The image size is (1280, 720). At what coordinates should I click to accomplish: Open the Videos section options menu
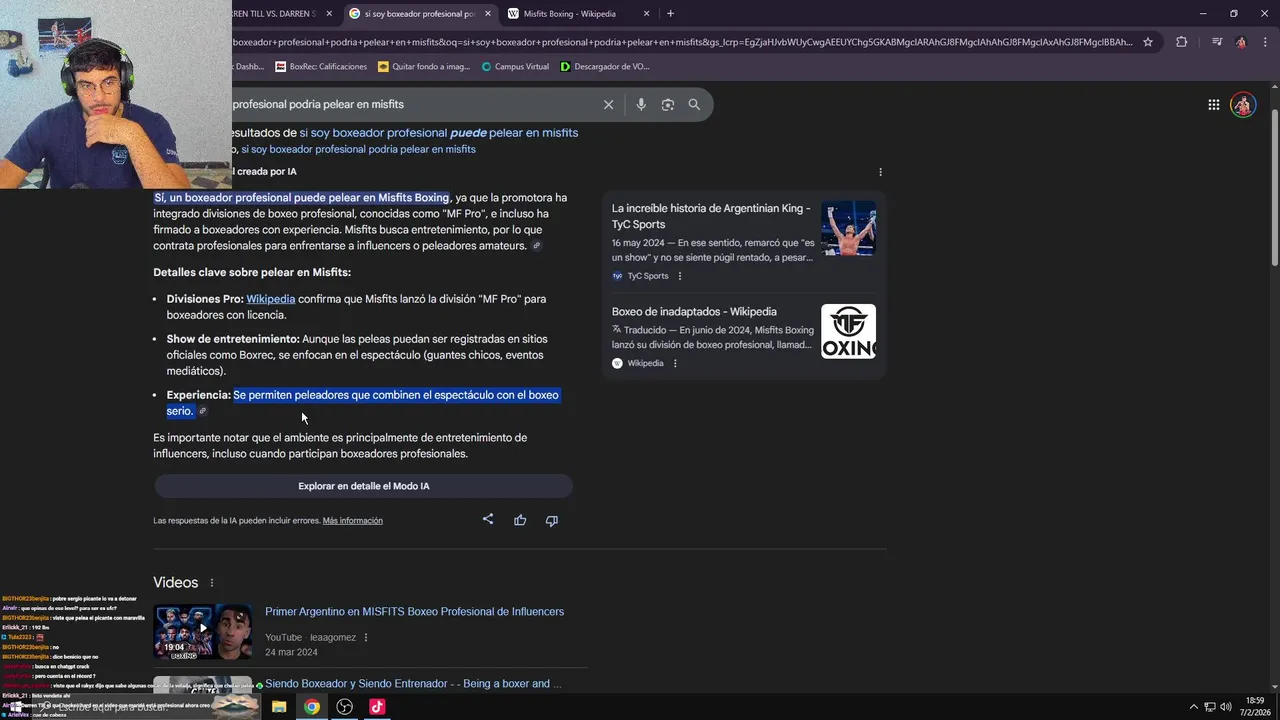tap(211, 583)
